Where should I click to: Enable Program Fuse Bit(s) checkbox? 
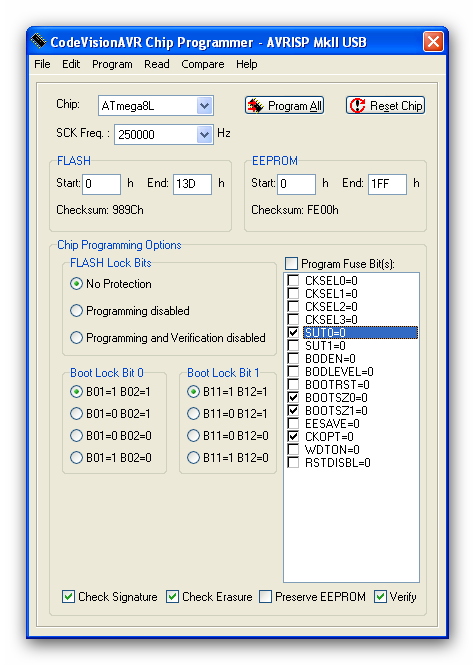pos(291,263)
